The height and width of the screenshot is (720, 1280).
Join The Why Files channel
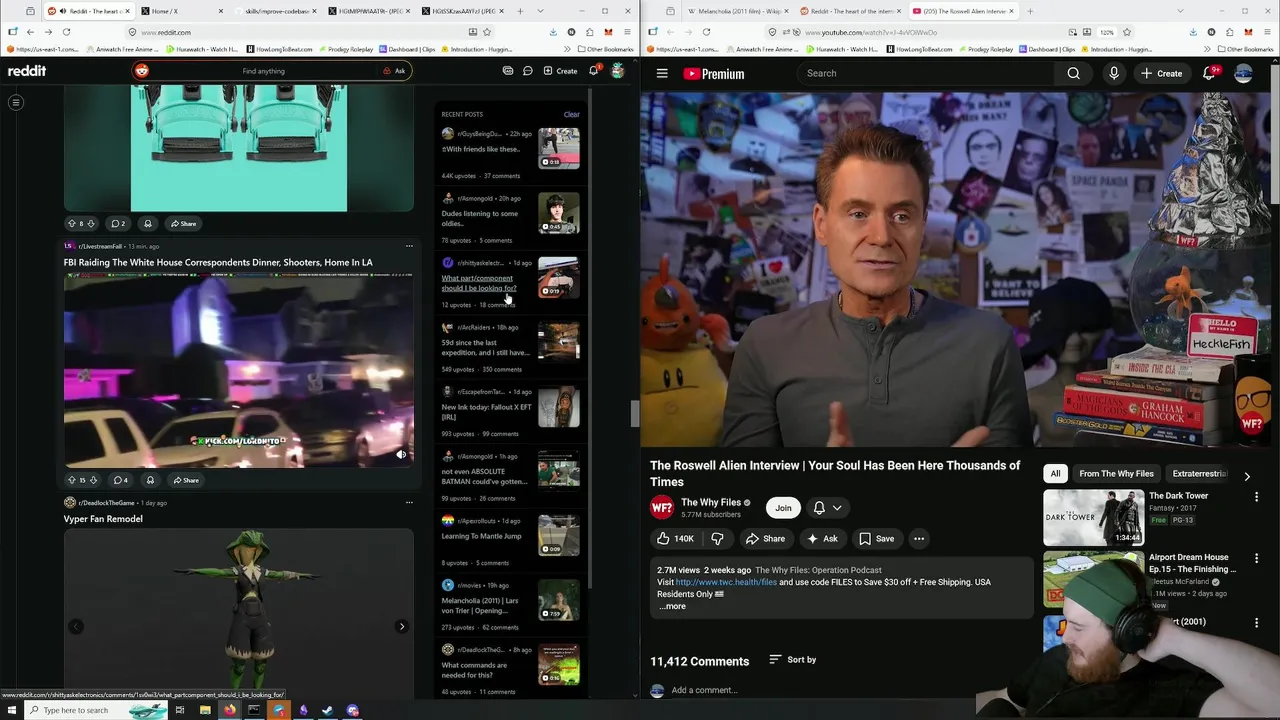pyautogui.click(x=783, y=508)
